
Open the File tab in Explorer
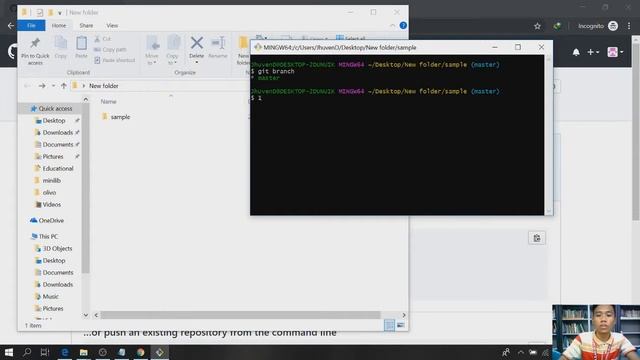(x=31, y=25)
